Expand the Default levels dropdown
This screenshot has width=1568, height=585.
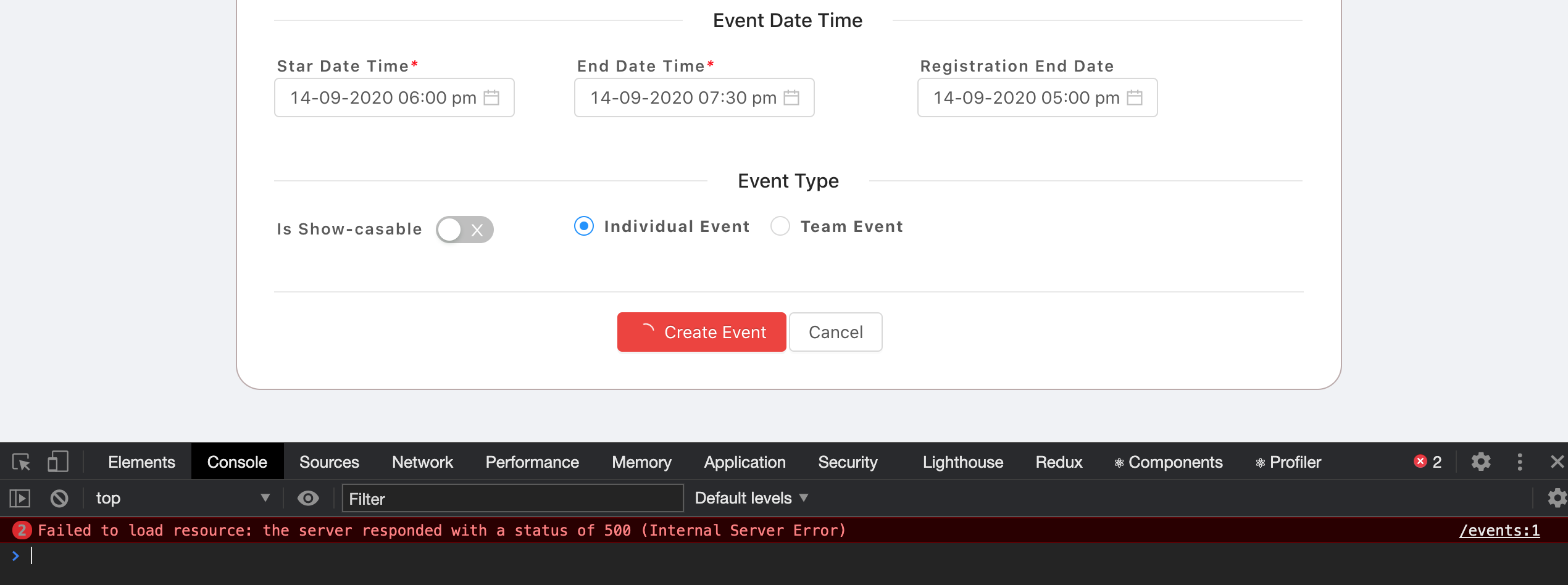tap(752, 498)
